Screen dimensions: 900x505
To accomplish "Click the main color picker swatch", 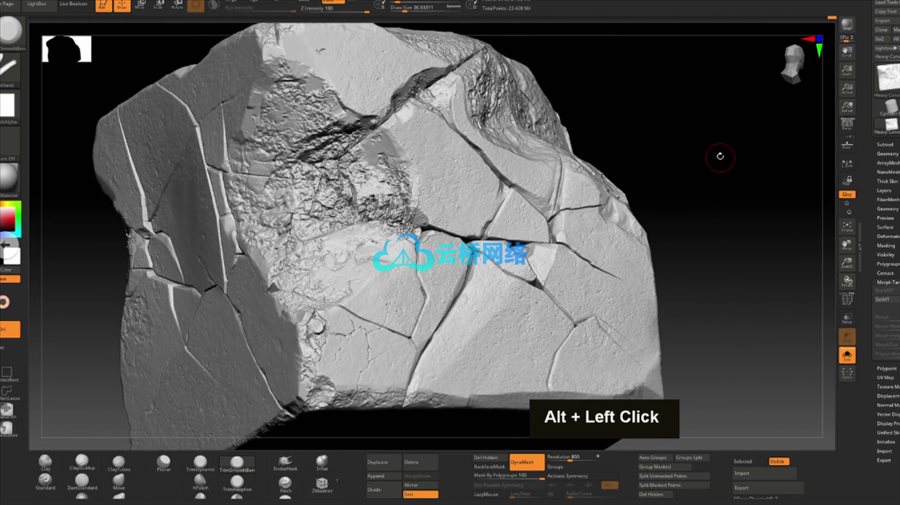I will [x=9, y=218].
